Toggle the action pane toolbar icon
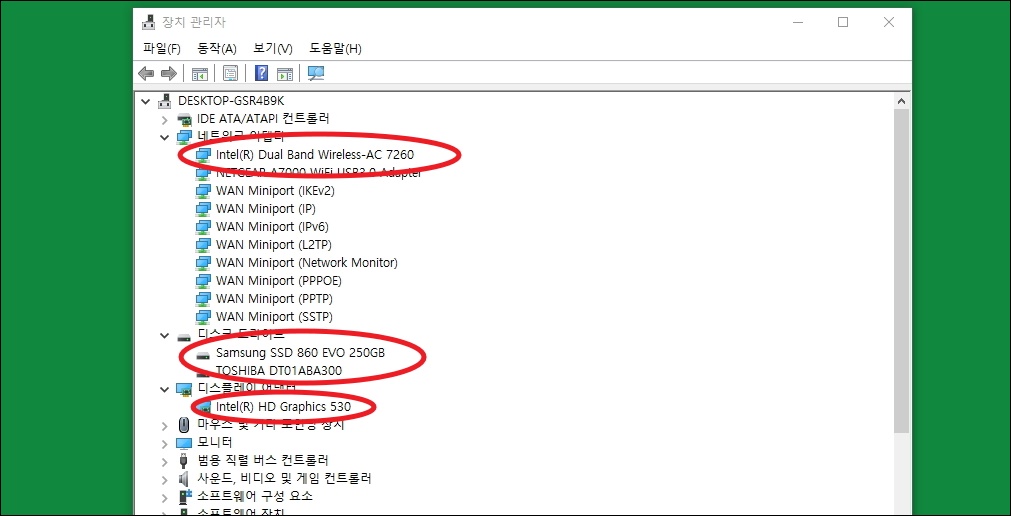This screenshot has width=1011, height=516. 284,74
